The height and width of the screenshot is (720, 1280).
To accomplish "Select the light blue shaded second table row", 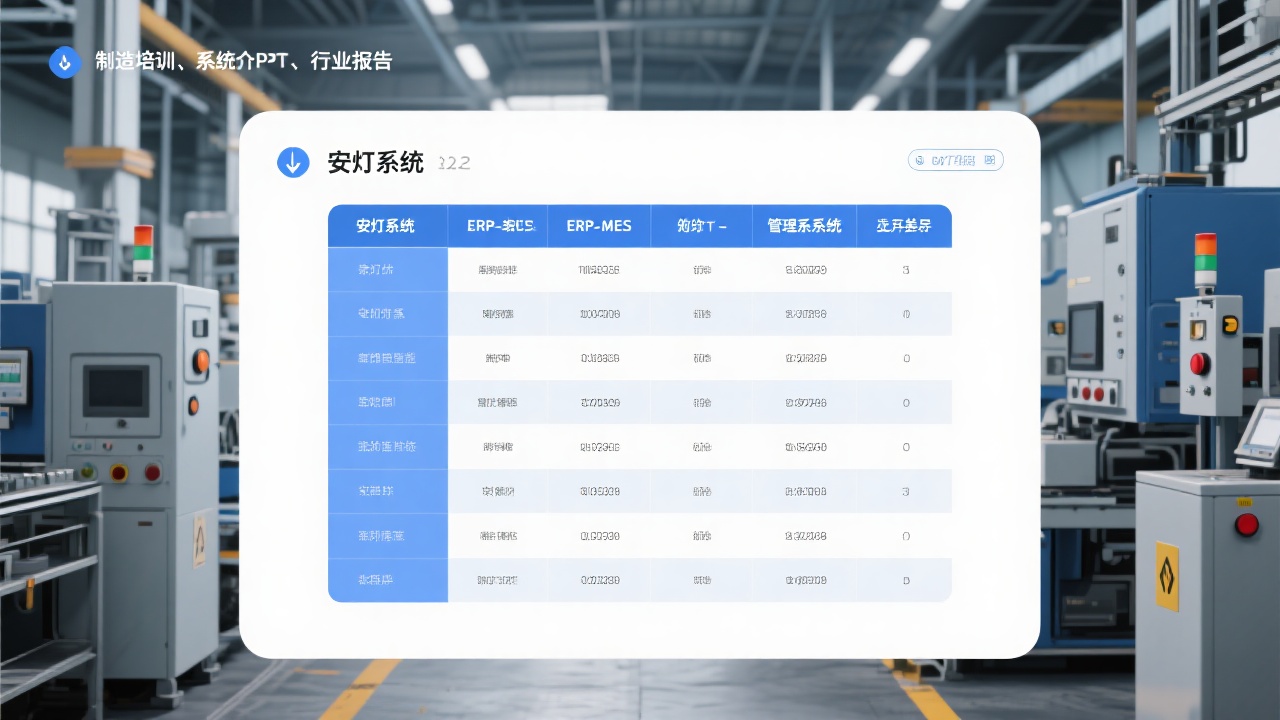I will click(x=640, y=313).
